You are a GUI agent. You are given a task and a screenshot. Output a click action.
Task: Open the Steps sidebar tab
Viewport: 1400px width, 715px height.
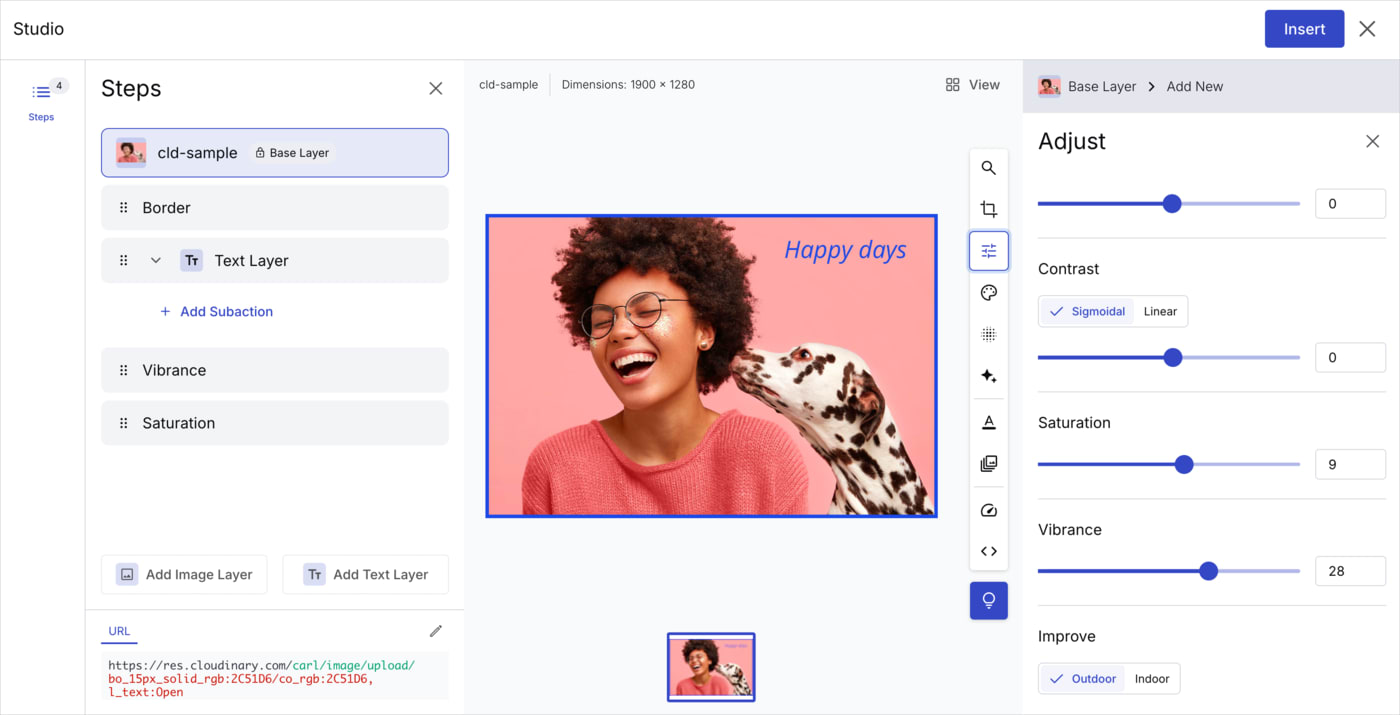[x=41, y=101]
